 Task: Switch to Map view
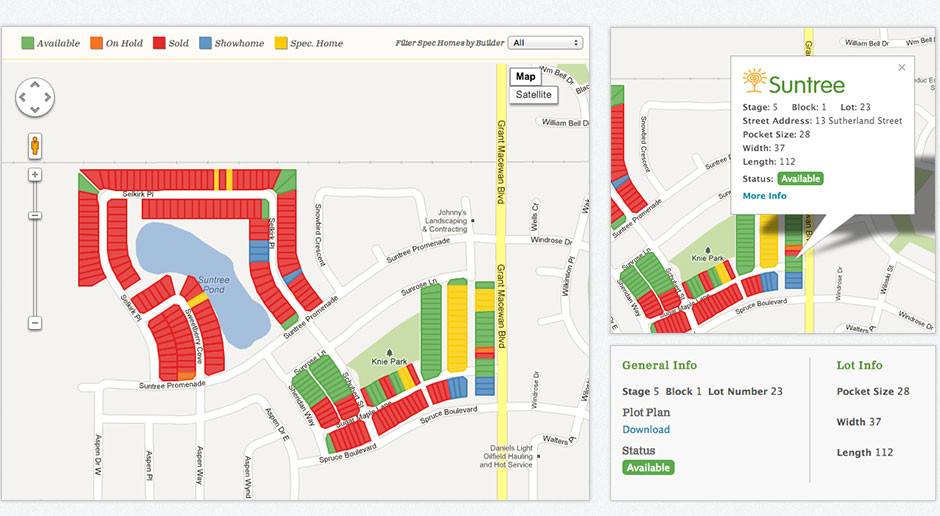pyautogui.click(x=525, y=76)
